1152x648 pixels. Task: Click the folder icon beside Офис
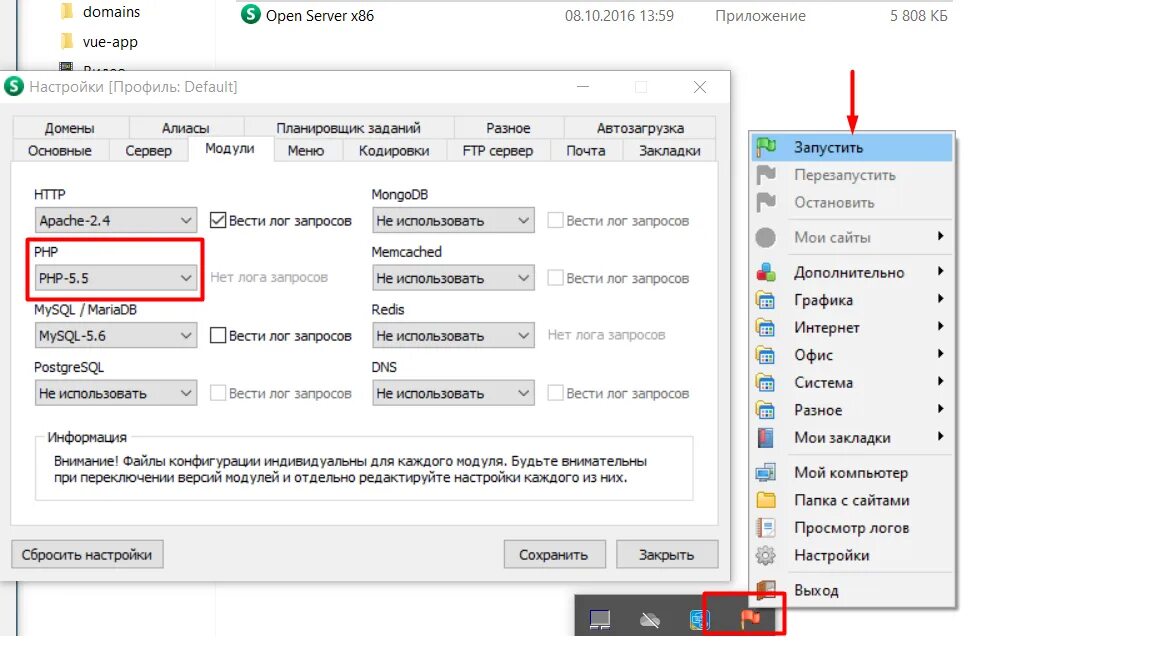coord(766,355)
